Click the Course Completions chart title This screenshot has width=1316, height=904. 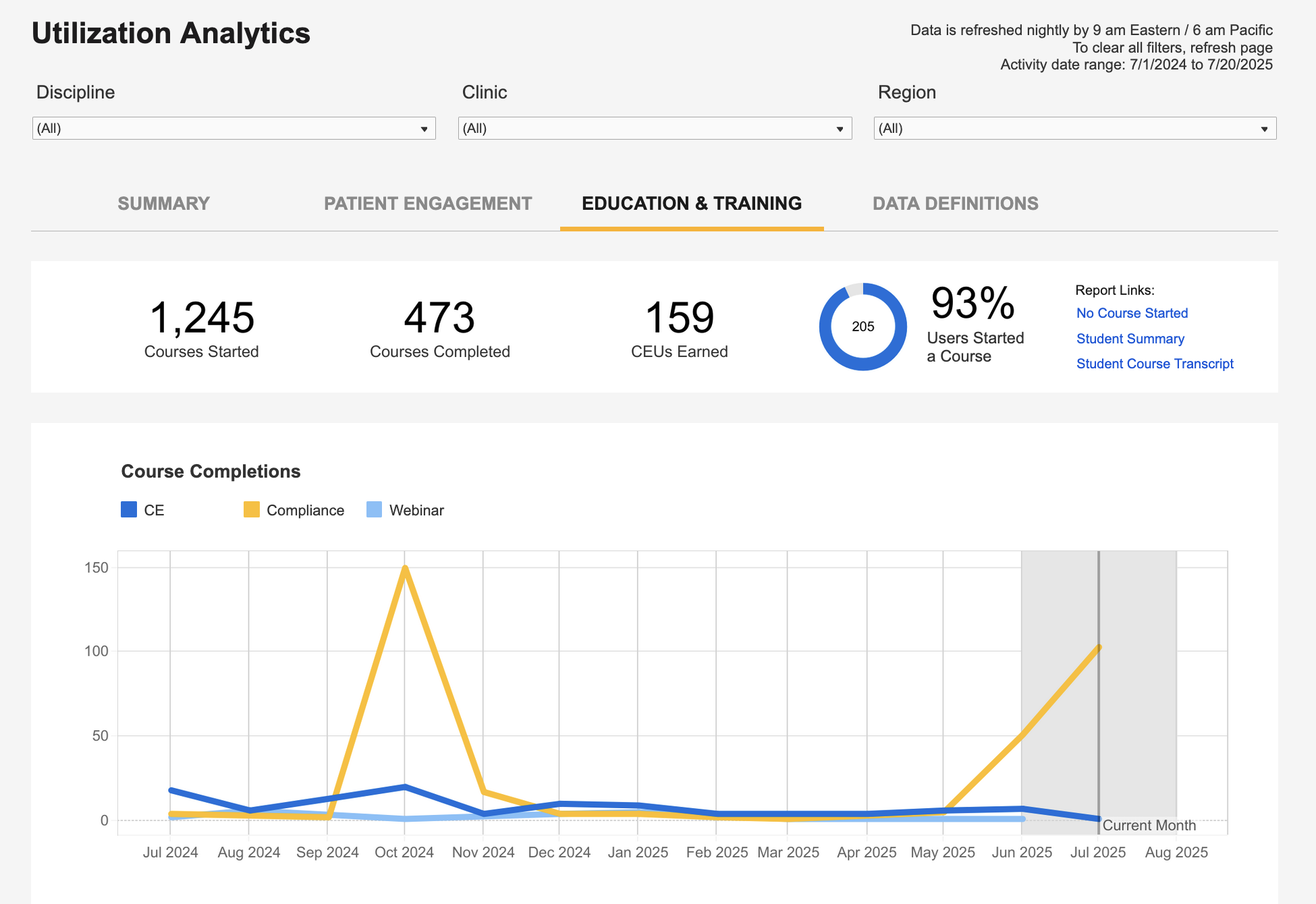pyautogui.click(x=211, y=471)
